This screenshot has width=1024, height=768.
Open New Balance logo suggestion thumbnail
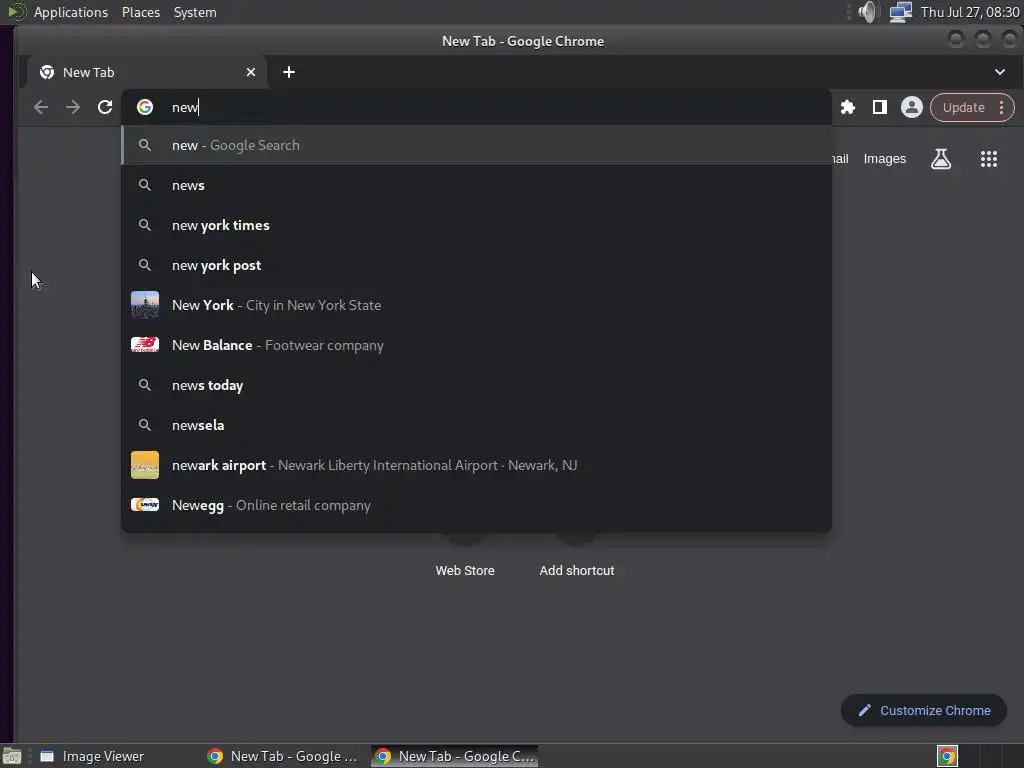(x=145, y=345)
